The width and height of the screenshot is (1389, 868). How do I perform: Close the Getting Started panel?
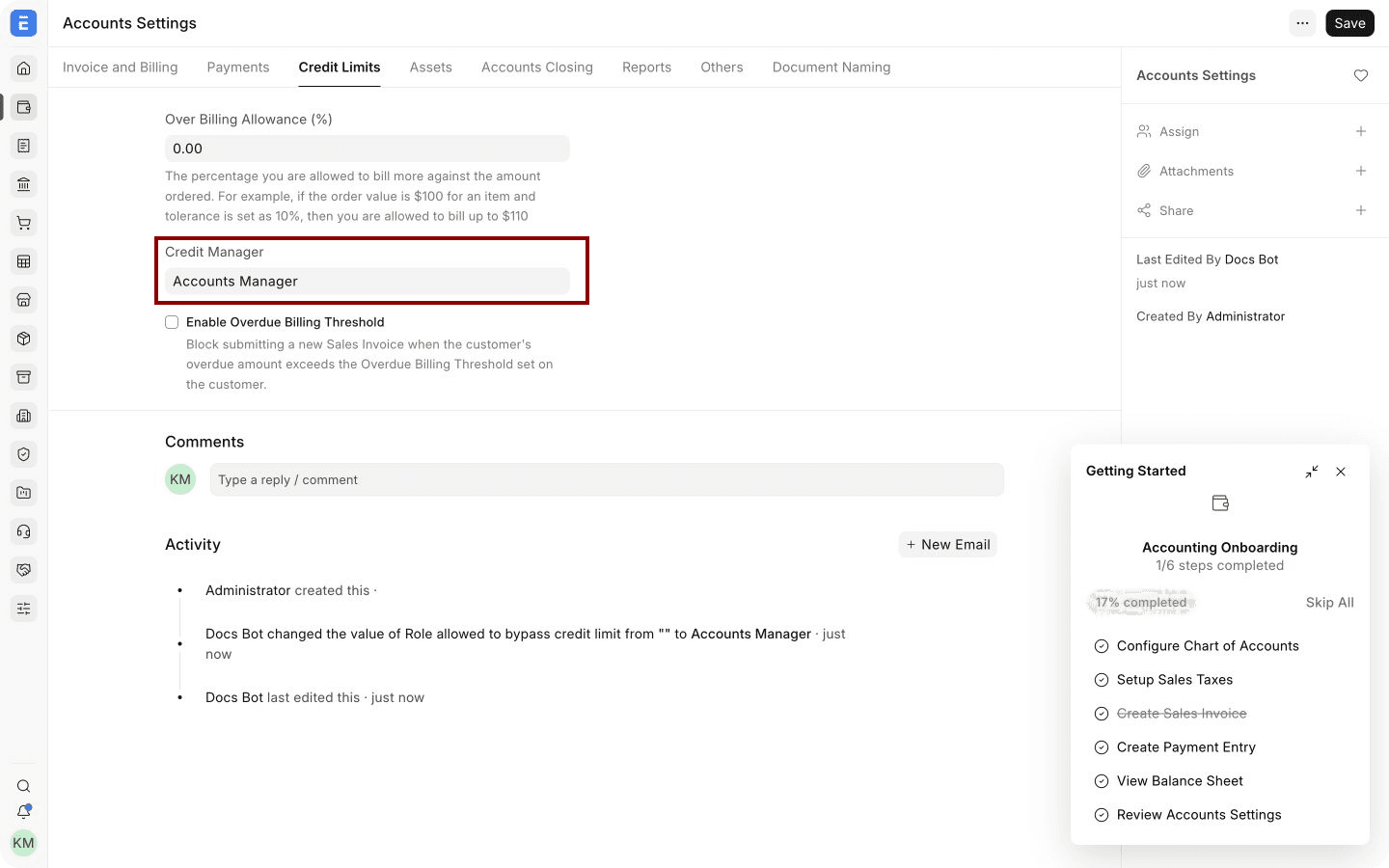1341,472
